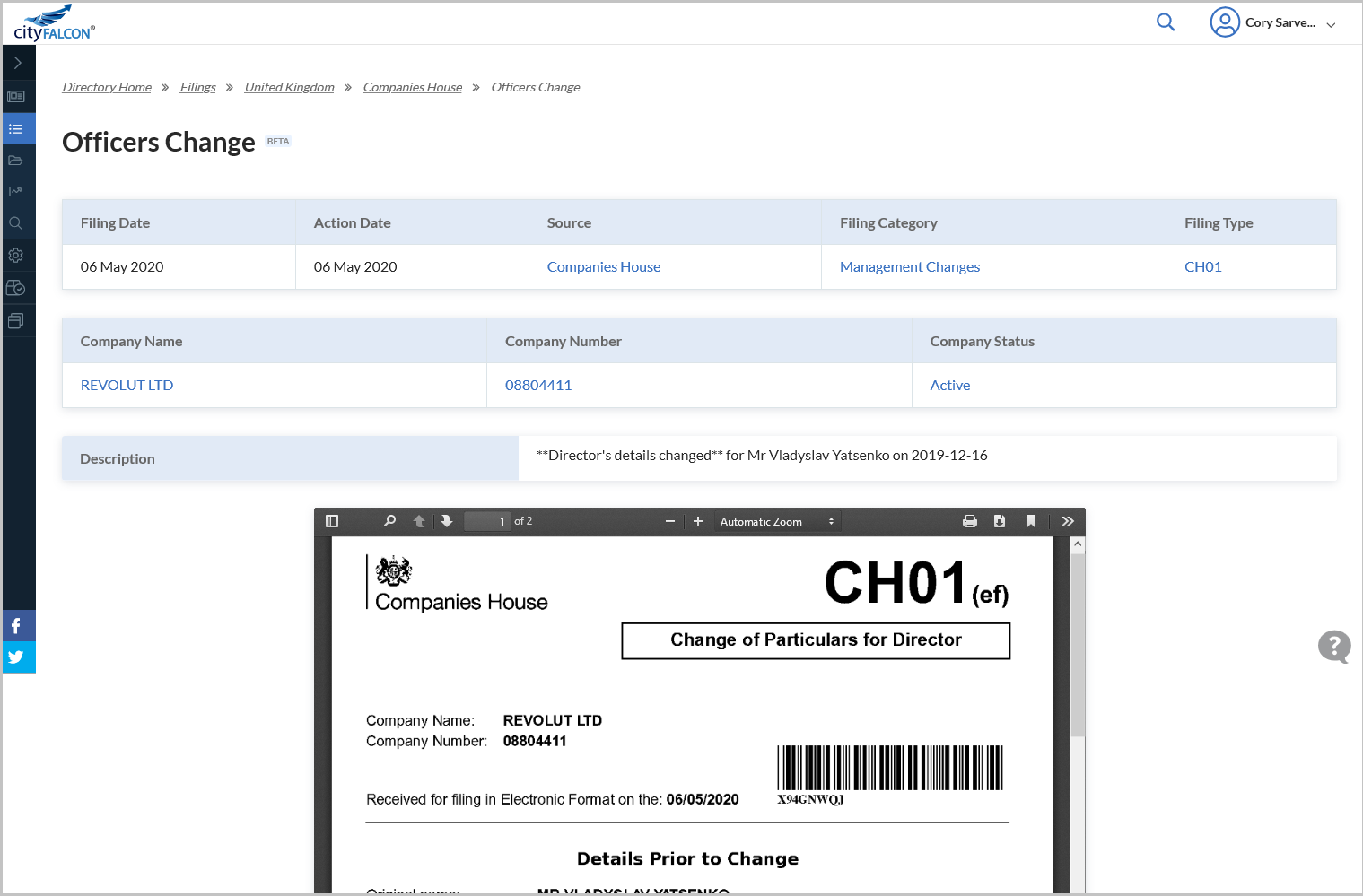Click the director's details changed description text
1363x896 pixels.
coord(762,456)
